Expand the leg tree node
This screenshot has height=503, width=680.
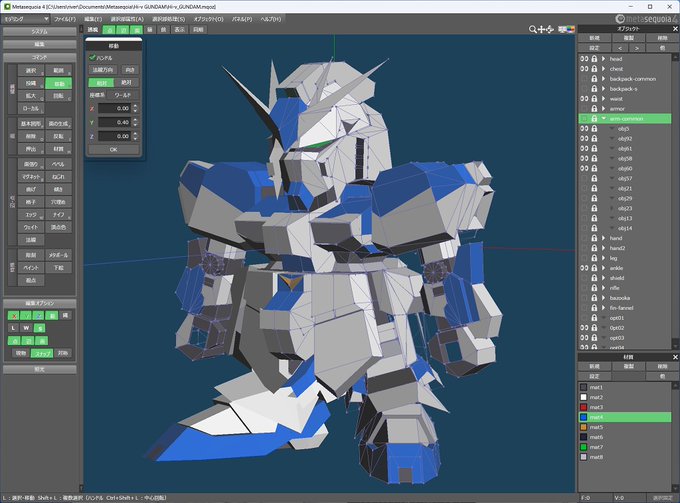[603, 258]
